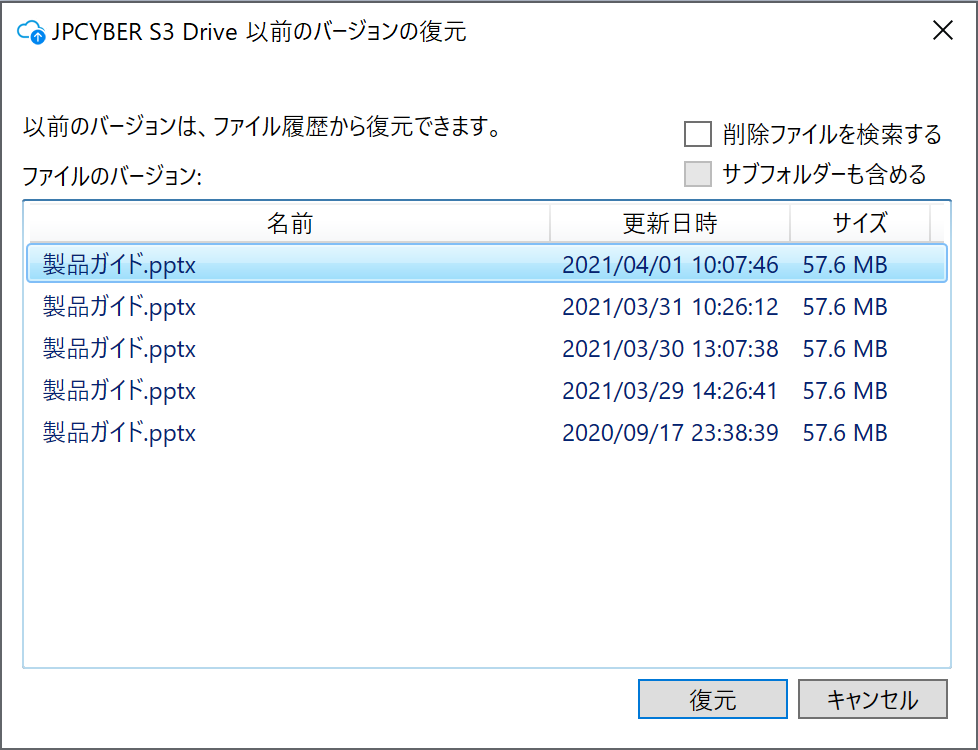
Task: Click 57.6 MB size in 2021/03/29 row
Action: (x=845, y=391)
